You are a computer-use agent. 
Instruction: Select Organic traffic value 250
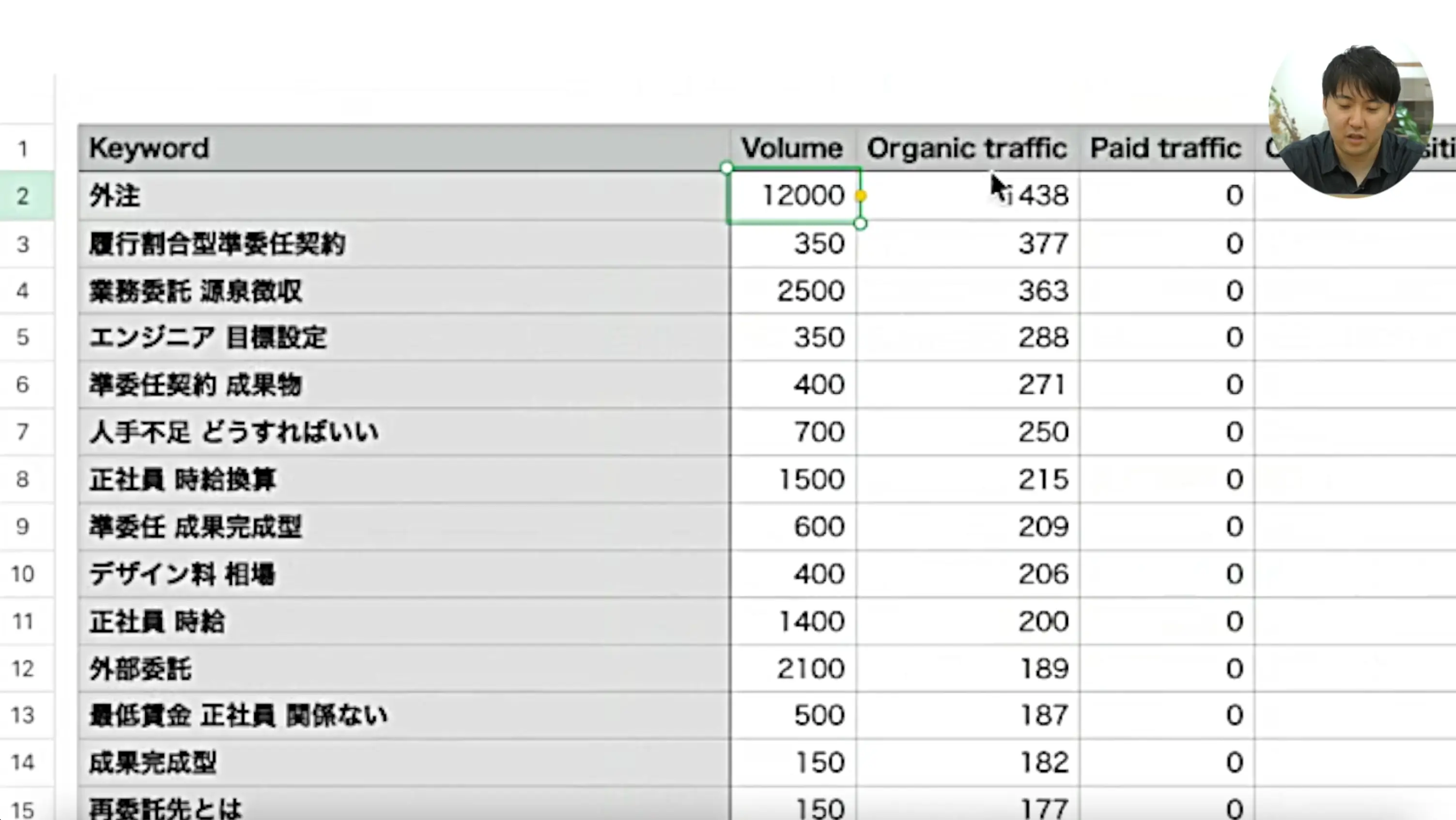tap(968, 432)
